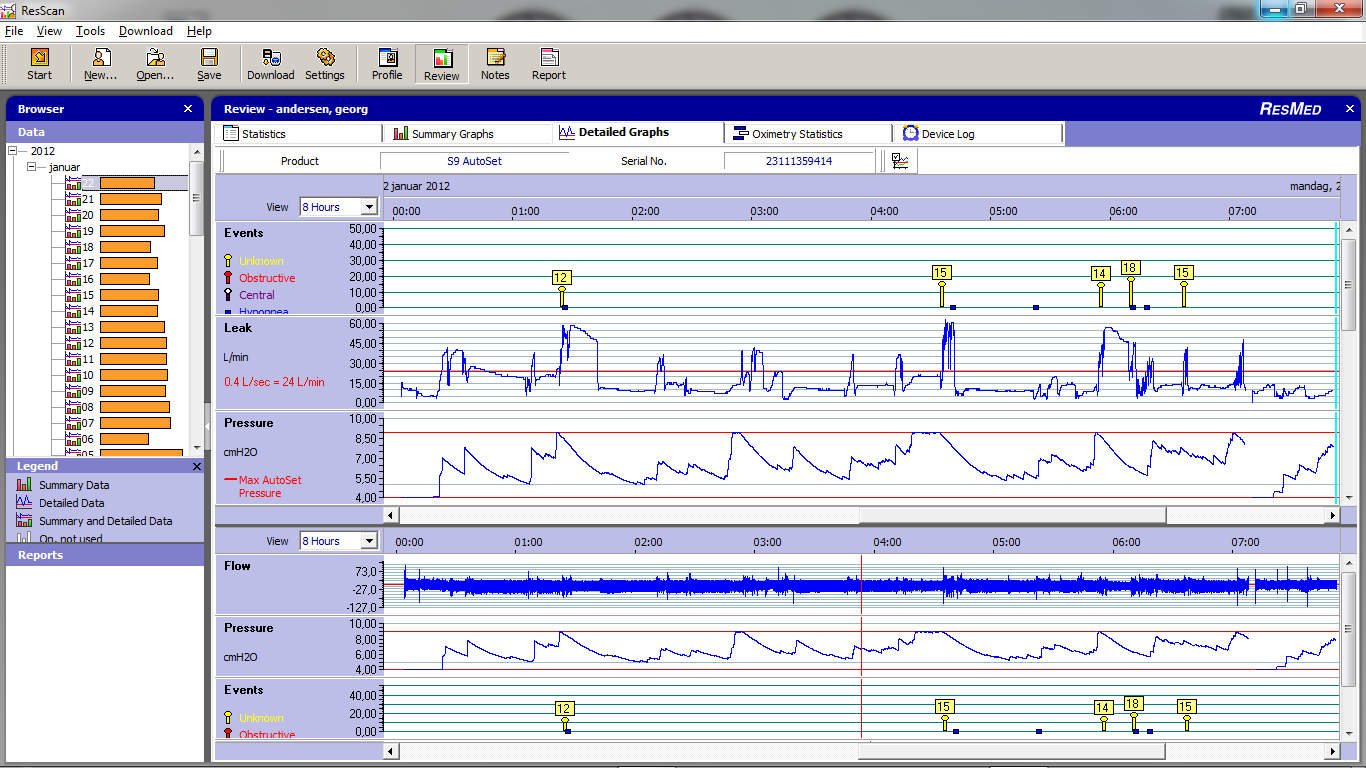1366x768 pixels.
Task: Click the Detailed Data legend icon
Action: click(24, 503)
